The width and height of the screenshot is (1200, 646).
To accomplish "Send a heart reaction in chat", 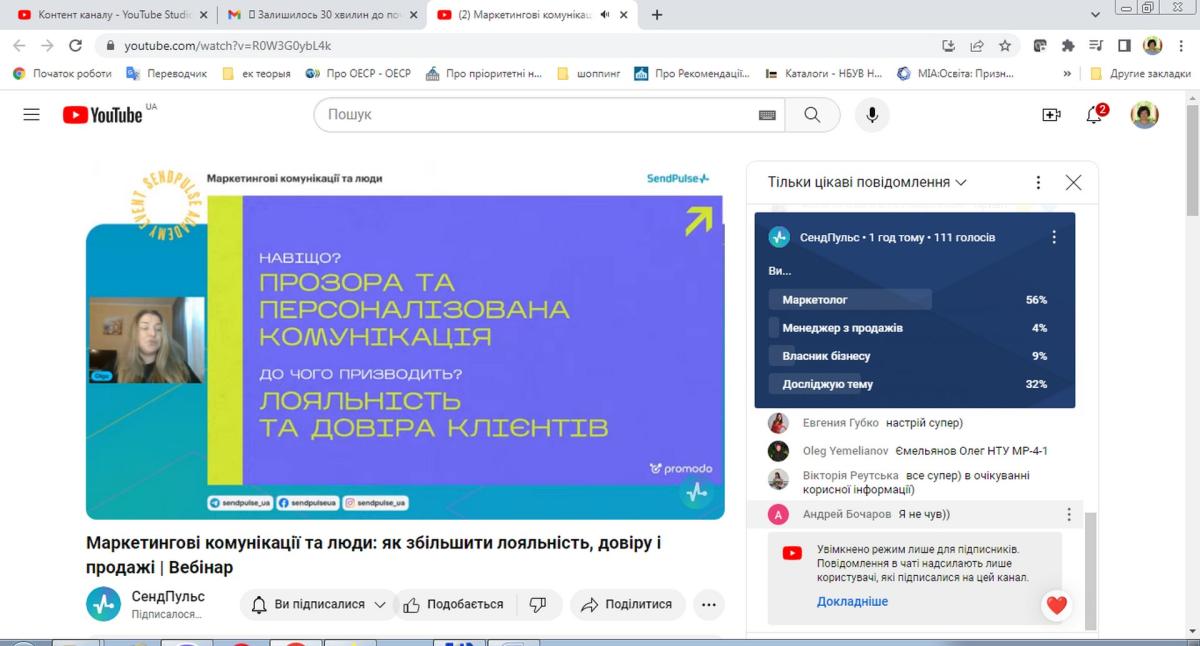I will tap(1057, 605).
